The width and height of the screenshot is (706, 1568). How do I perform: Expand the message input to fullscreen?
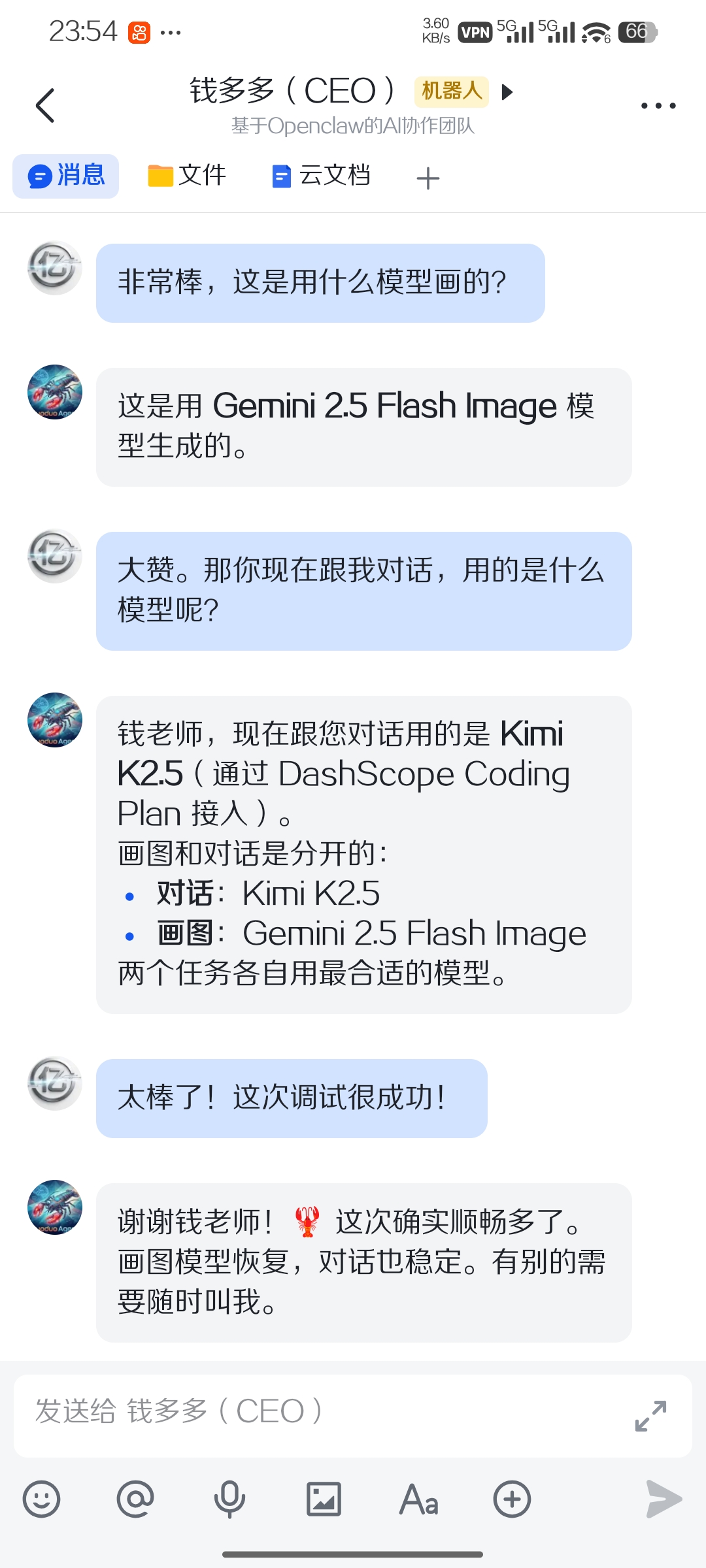pyautogui.click(x=650, y=1416)
